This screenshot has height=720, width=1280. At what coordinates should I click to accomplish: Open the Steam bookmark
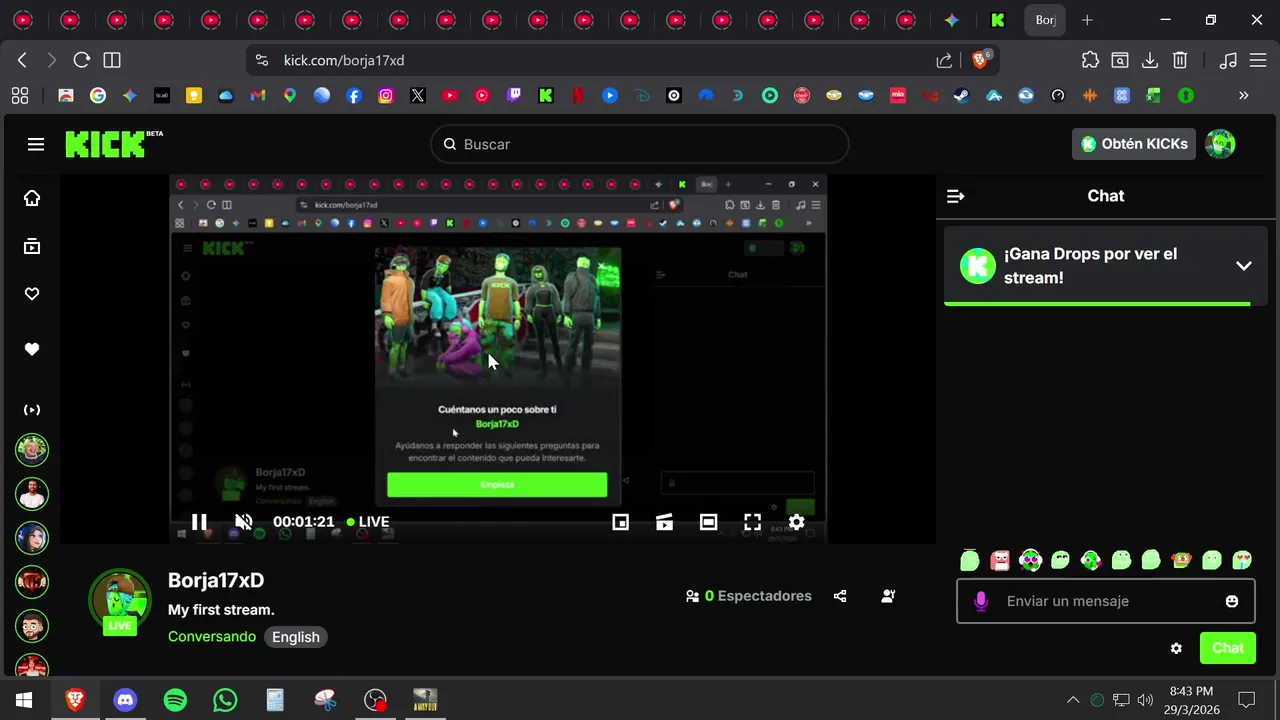pyautogui.click(x=962, y=96)
